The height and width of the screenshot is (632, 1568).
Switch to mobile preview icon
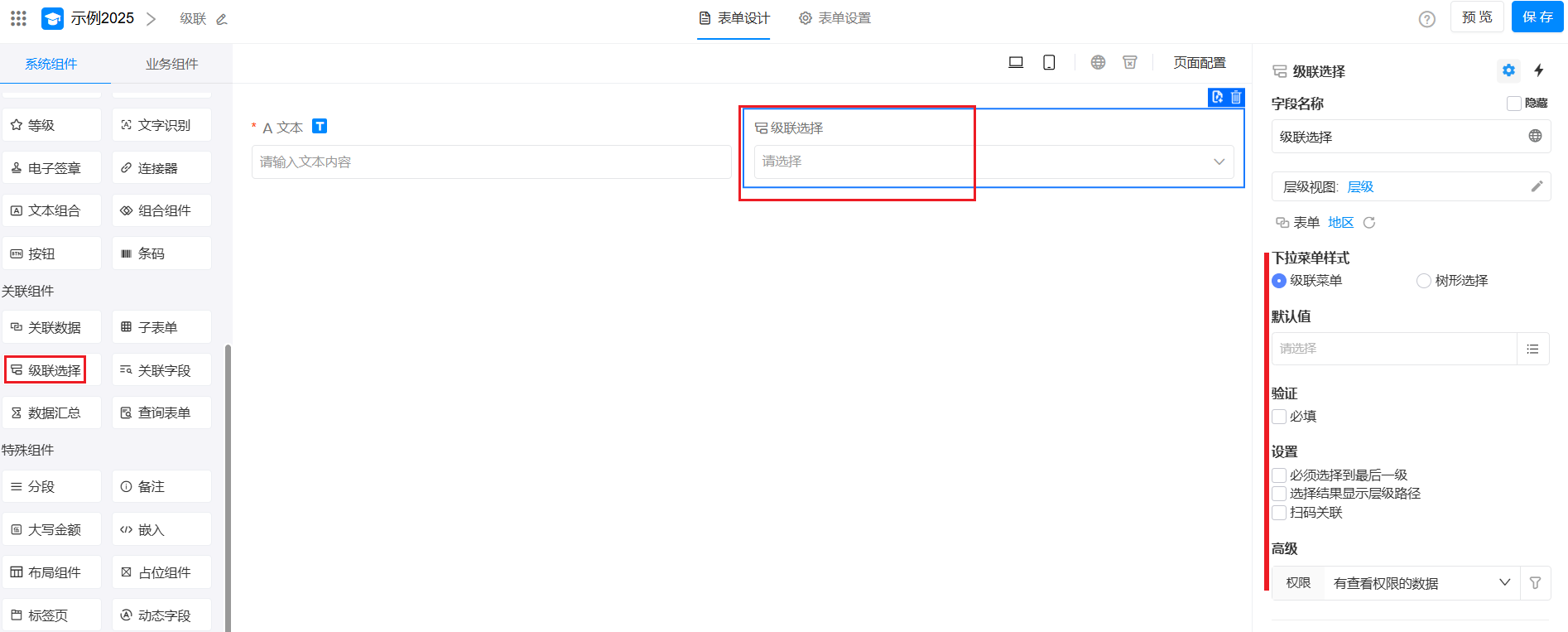pyautogui.click(x=1049, y=63)
